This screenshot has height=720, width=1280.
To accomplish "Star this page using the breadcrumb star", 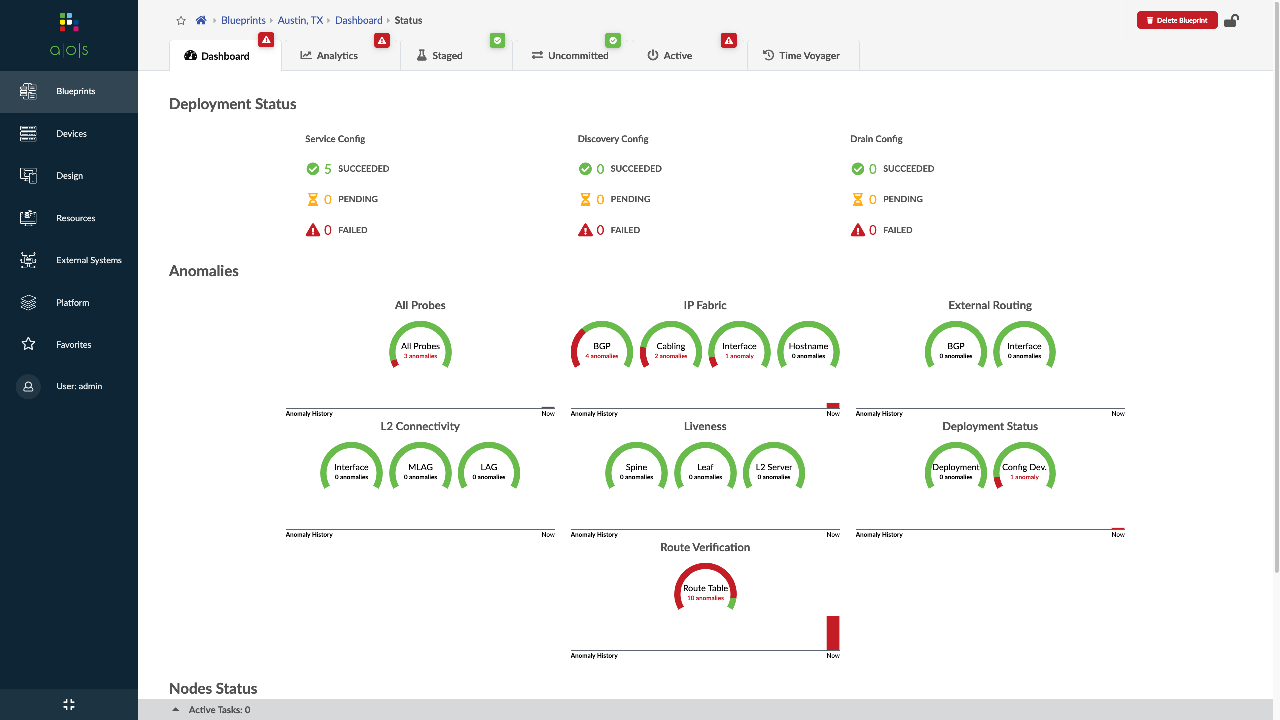I will click(180, 19).
